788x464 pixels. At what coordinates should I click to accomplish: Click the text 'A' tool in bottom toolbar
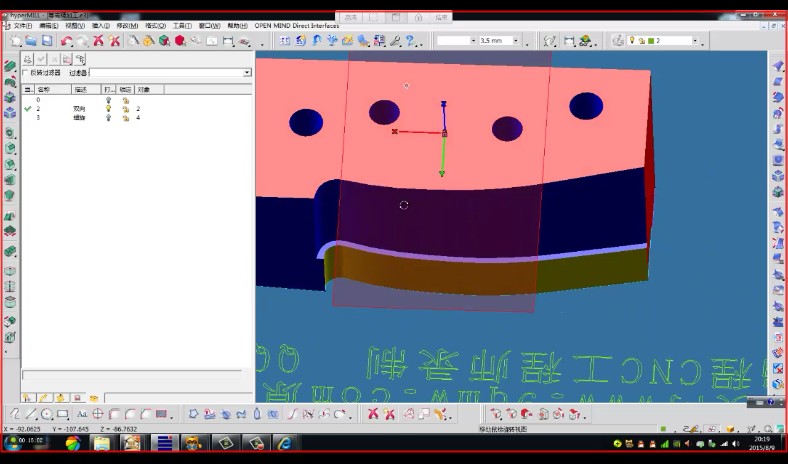coord(82,414)
